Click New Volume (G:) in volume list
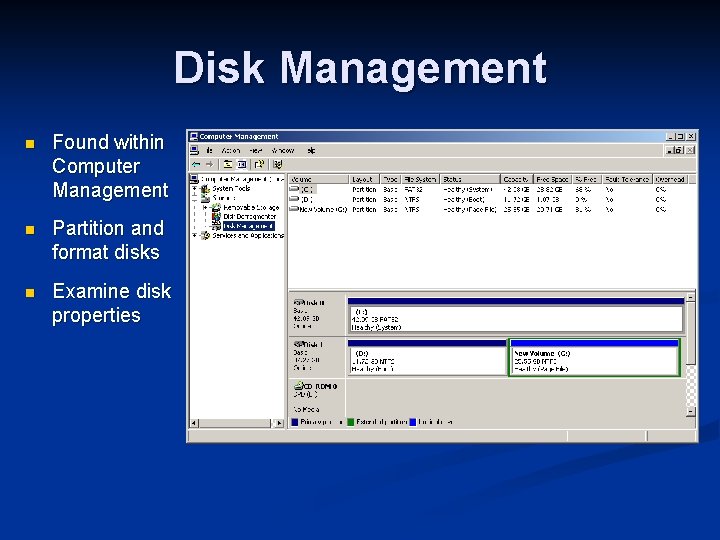Screen dimensions: 720x540 pyautogui.click(x=323, y=209)
